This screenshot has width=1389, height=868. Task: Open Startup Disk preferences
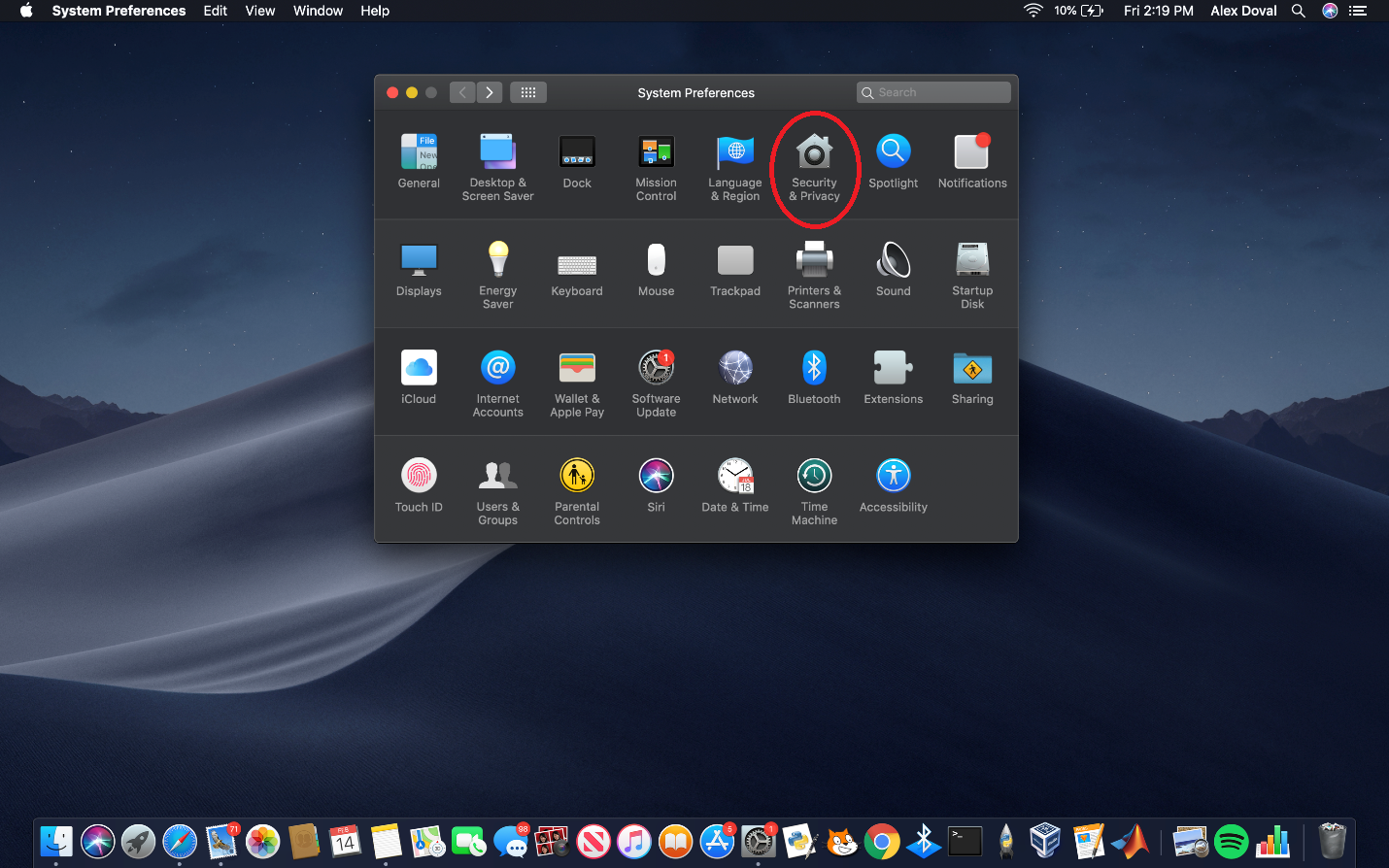click(x=972, y=275)
